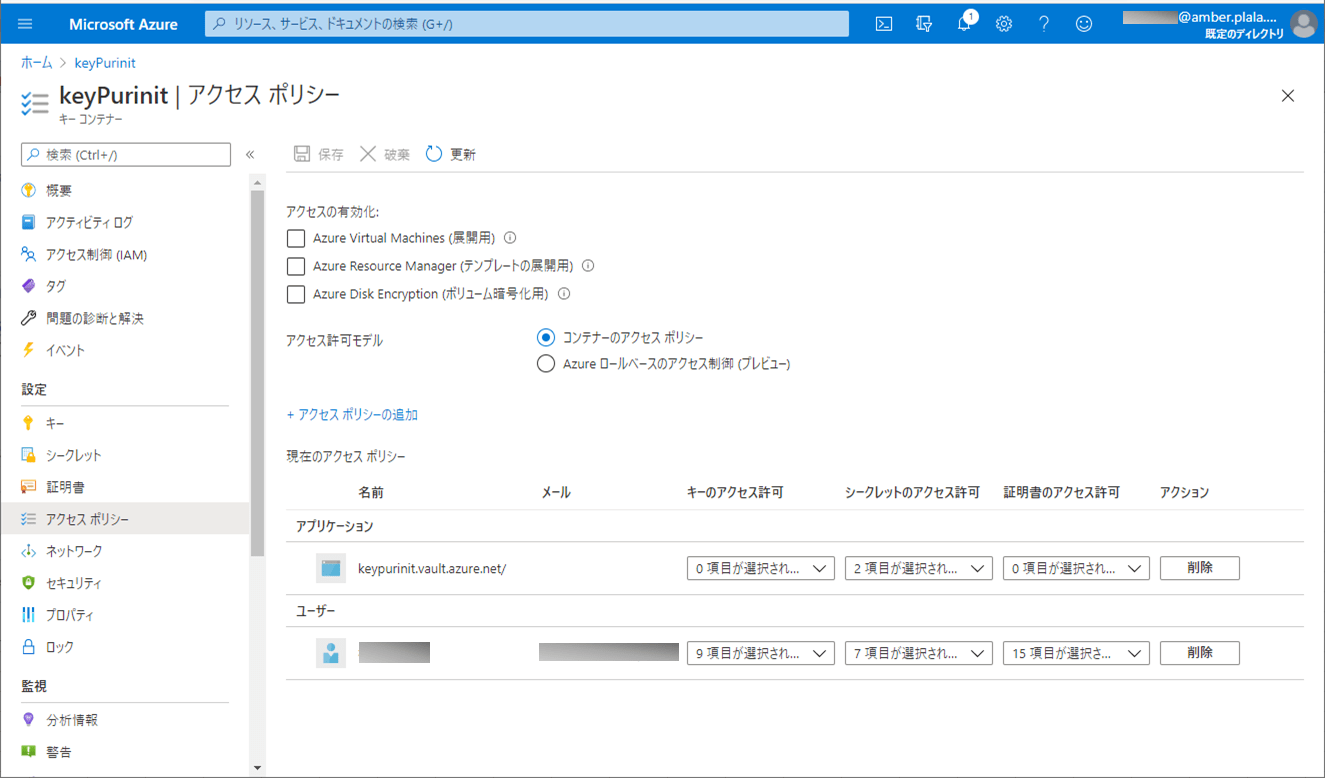Open directory and subscription filter icon

(x=924, y=24)
